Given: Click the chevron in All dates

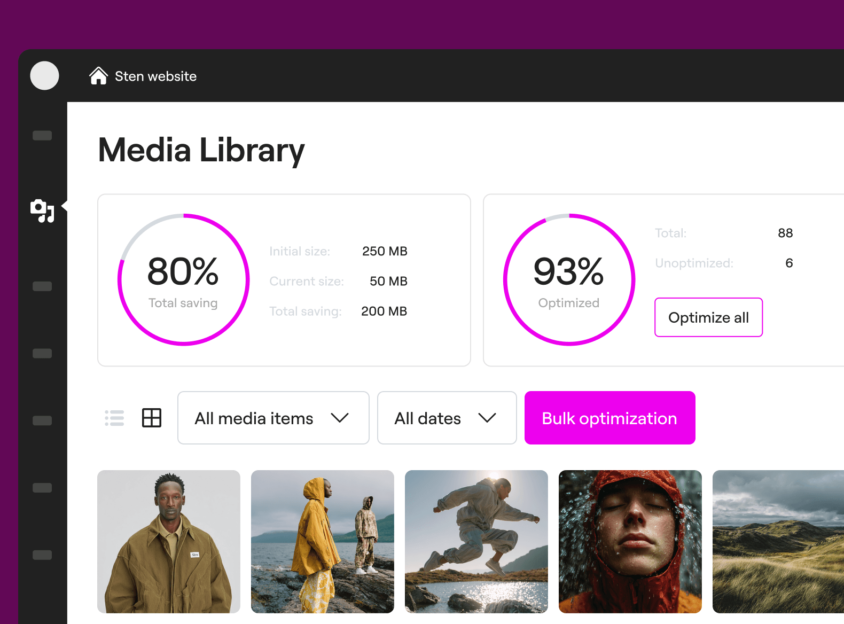Looking at the screenshot, I should click(487, 418).
